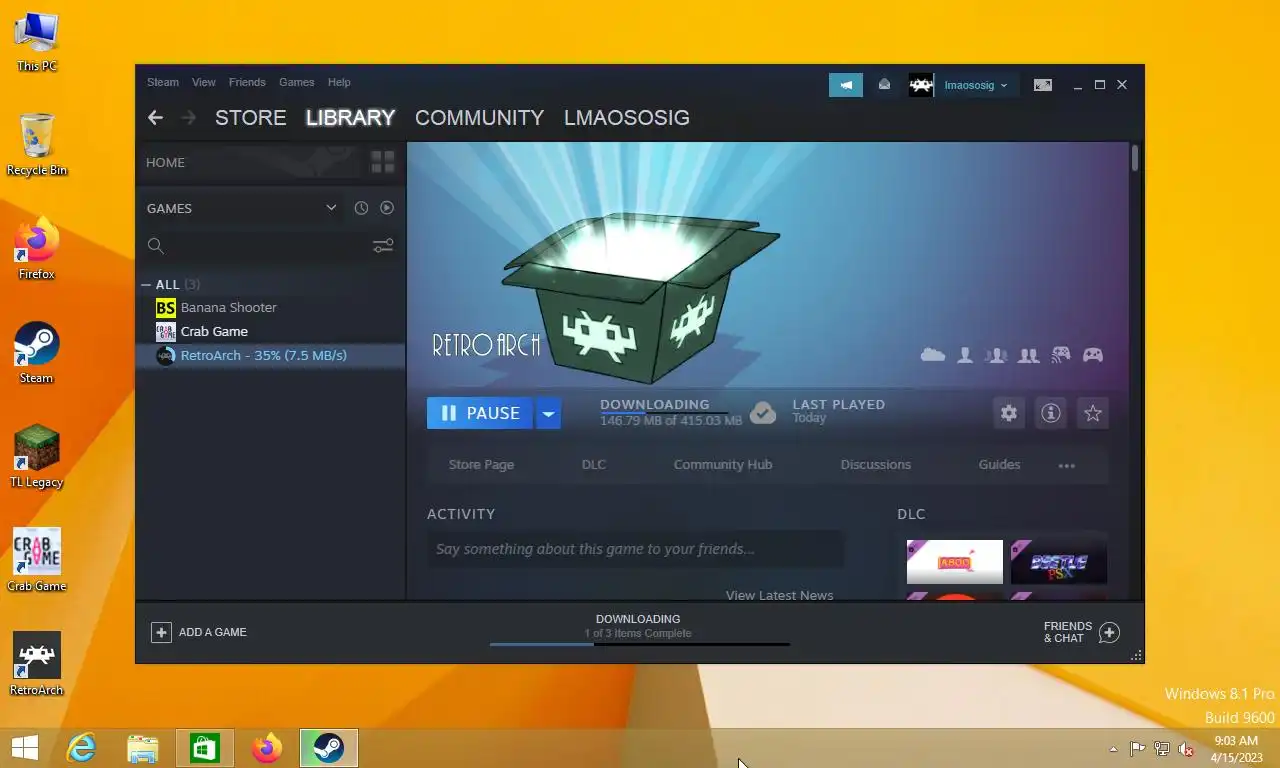Click the Windows Start button
This screenshot has width=1280, height=768.
click(24, 748)
